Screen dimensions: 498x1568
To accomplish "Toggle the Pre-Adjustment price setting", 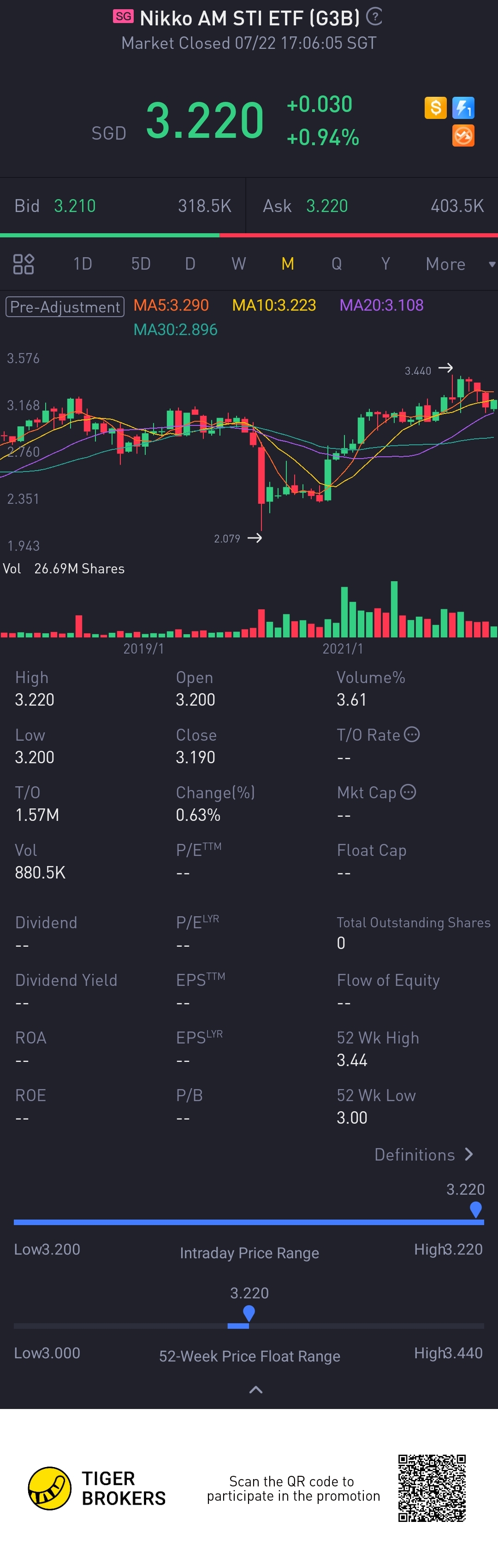I will click(65, 306).
